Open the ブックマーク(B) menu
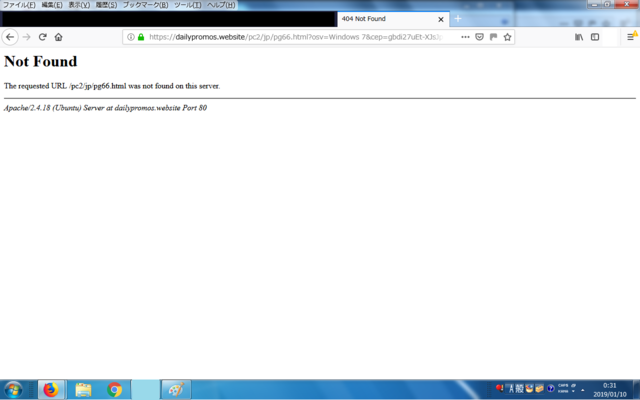The height and width of the screenshot is (400, 640). (x=146, y=5)
